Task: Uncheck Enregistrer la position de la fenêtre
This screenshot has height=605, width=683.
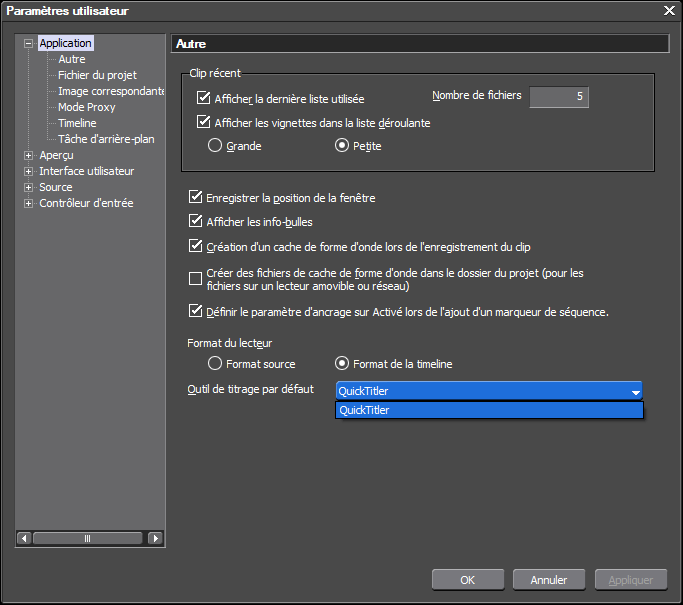Action: coord(196,199)
